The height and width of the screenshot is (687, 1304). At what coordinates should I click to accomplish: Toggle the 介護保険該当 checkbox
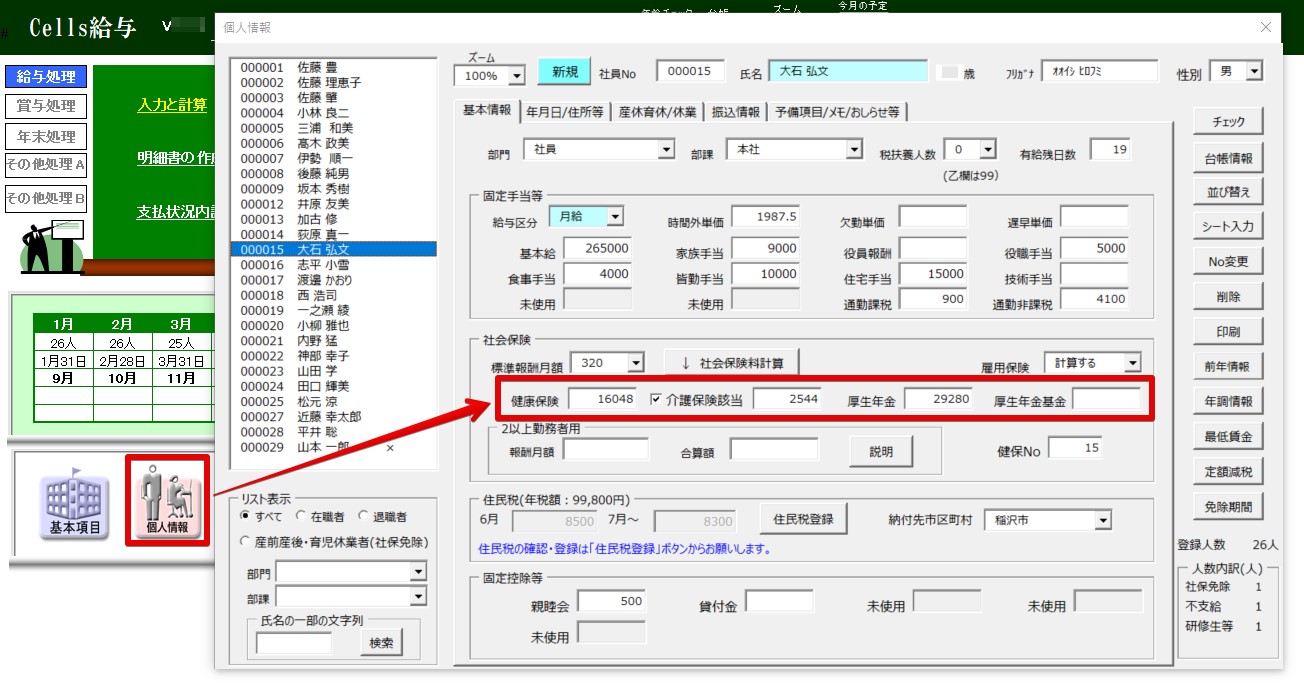pos(657,399)
